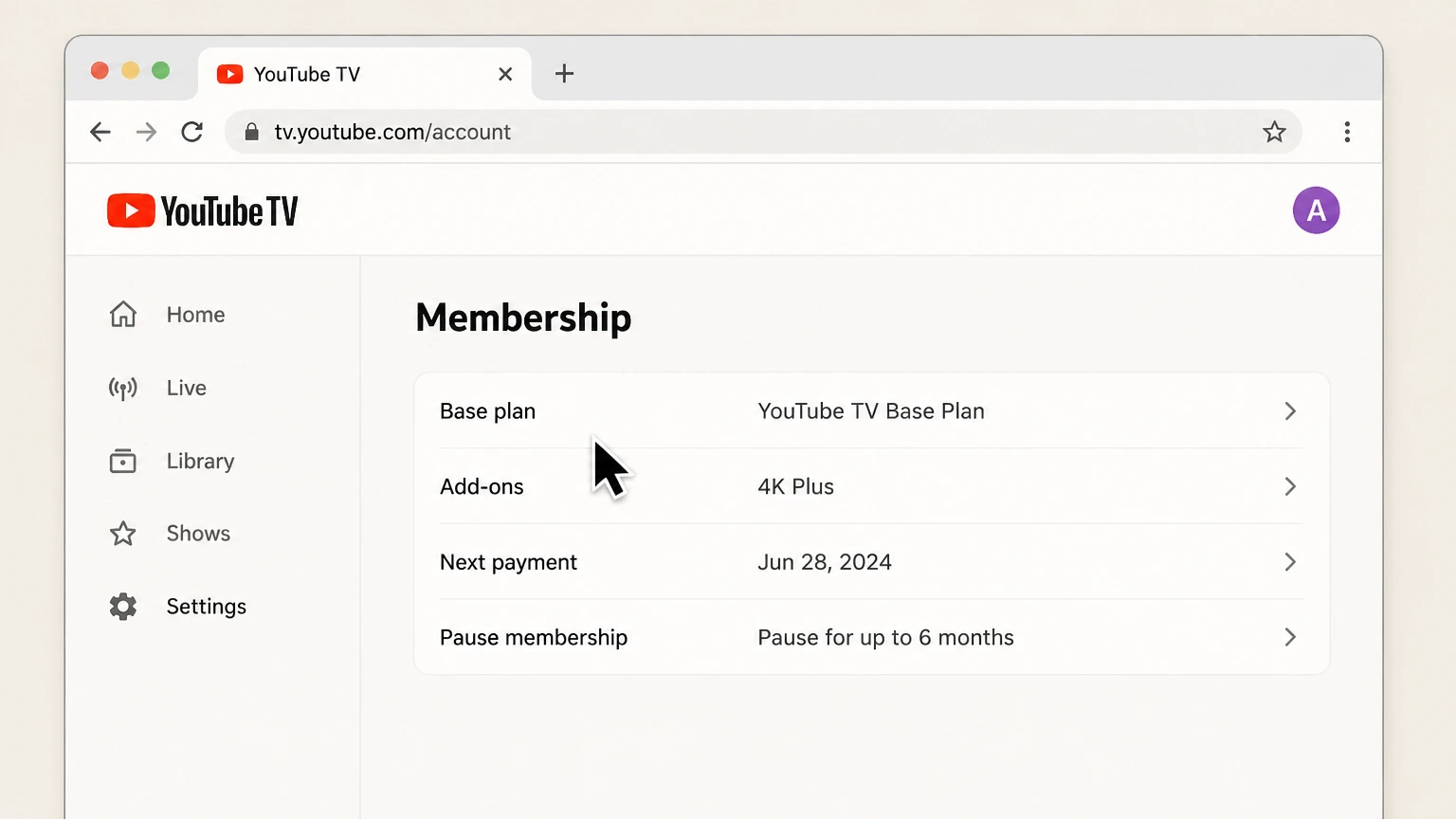1456x819 pixels.
Task: Expand the Pause membership row chevron
Action: pyautogui.click(x=1290, y=637)
